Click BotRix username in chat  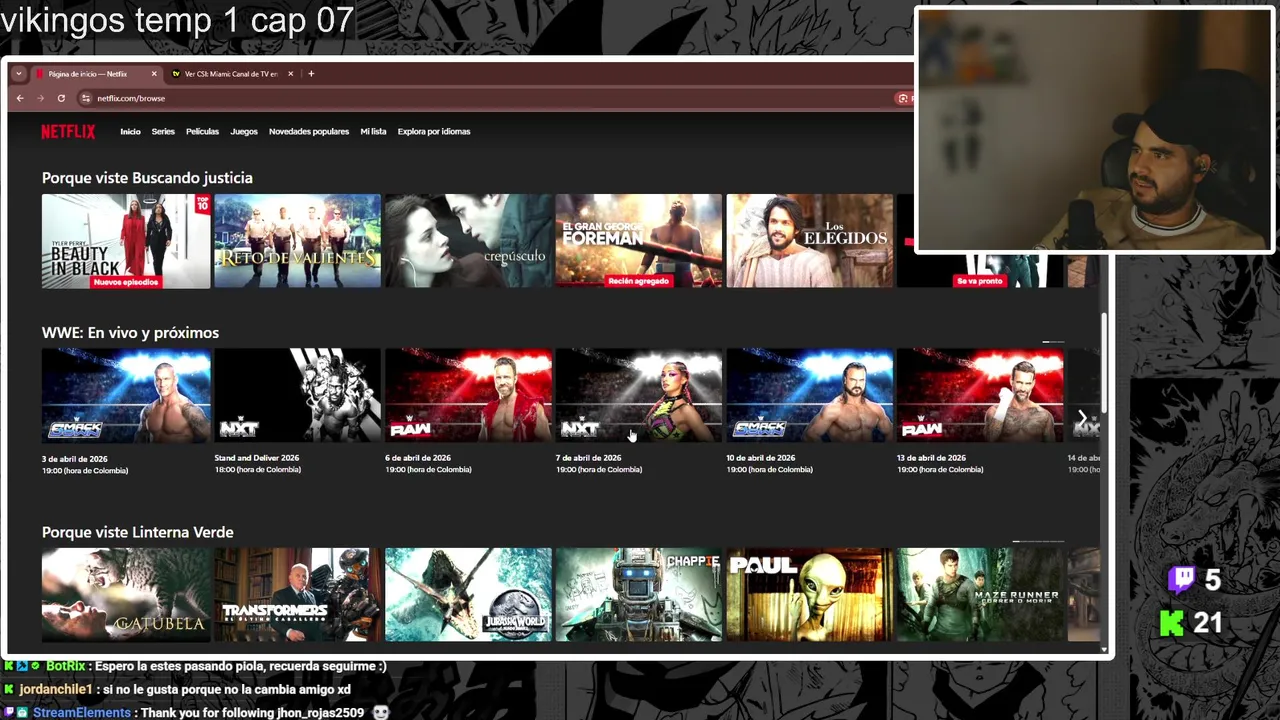point(65,666)
